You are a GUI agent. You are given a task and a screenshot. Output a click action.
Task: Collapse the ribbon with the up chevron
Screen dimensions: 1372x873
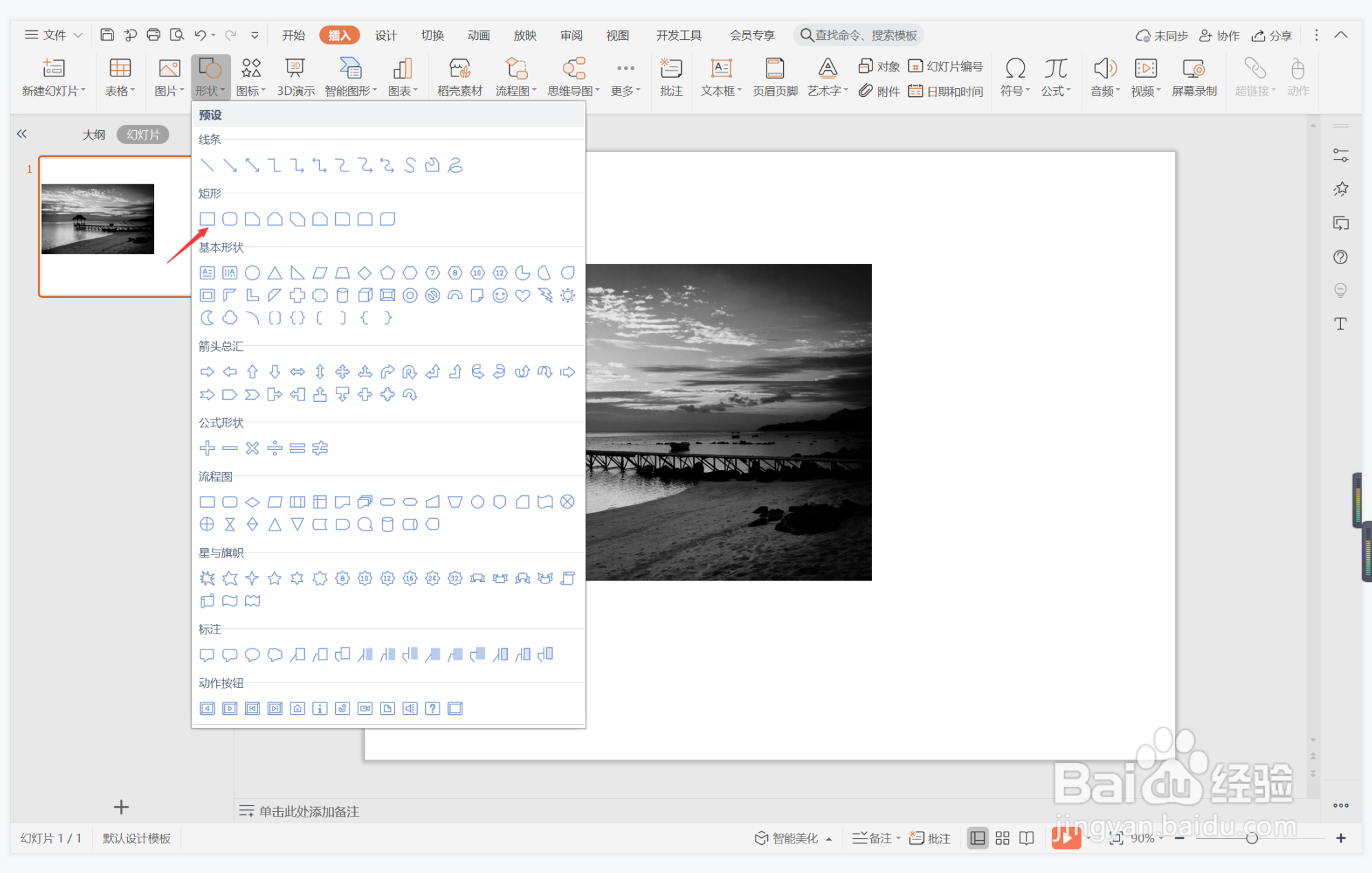point(1341,35)
